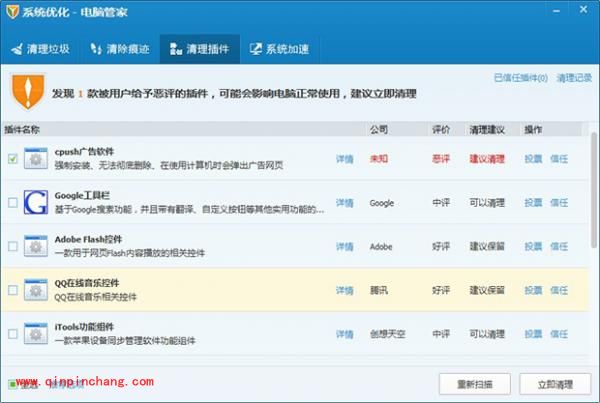Click the 重新扫描 button

click(x=474, y=383)
